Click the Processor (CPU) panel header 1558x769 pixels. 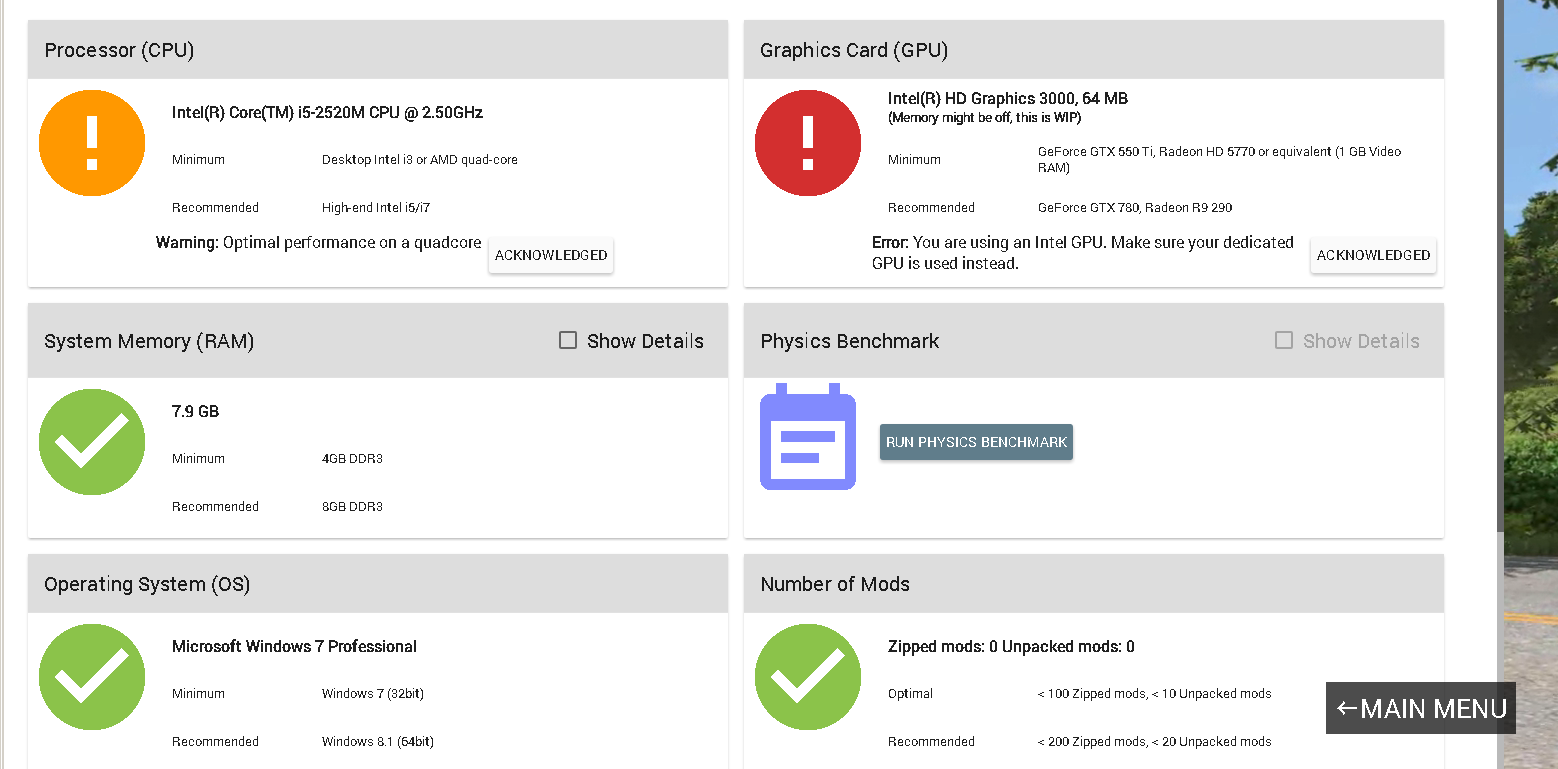378,50
